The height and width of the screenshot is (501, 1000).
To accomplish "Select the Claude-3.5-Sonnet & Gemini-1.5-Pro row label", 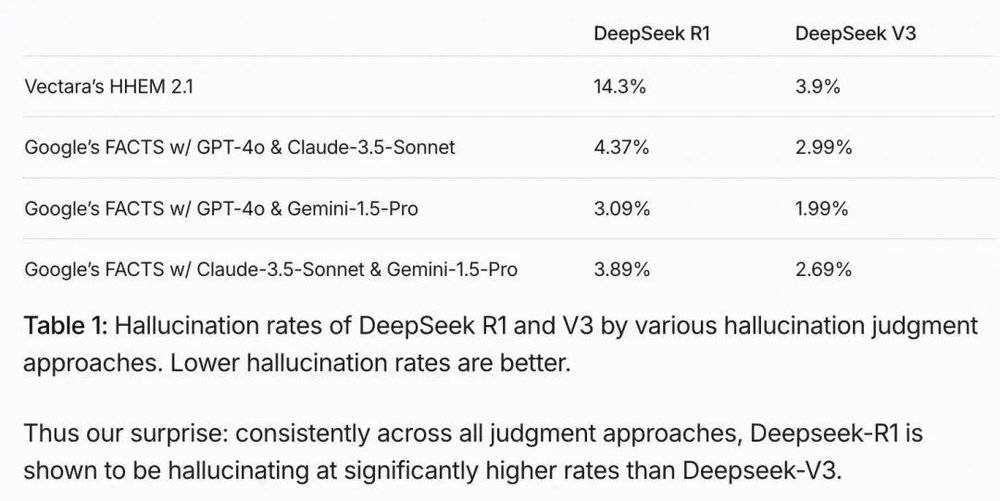I will coord(271,270).
